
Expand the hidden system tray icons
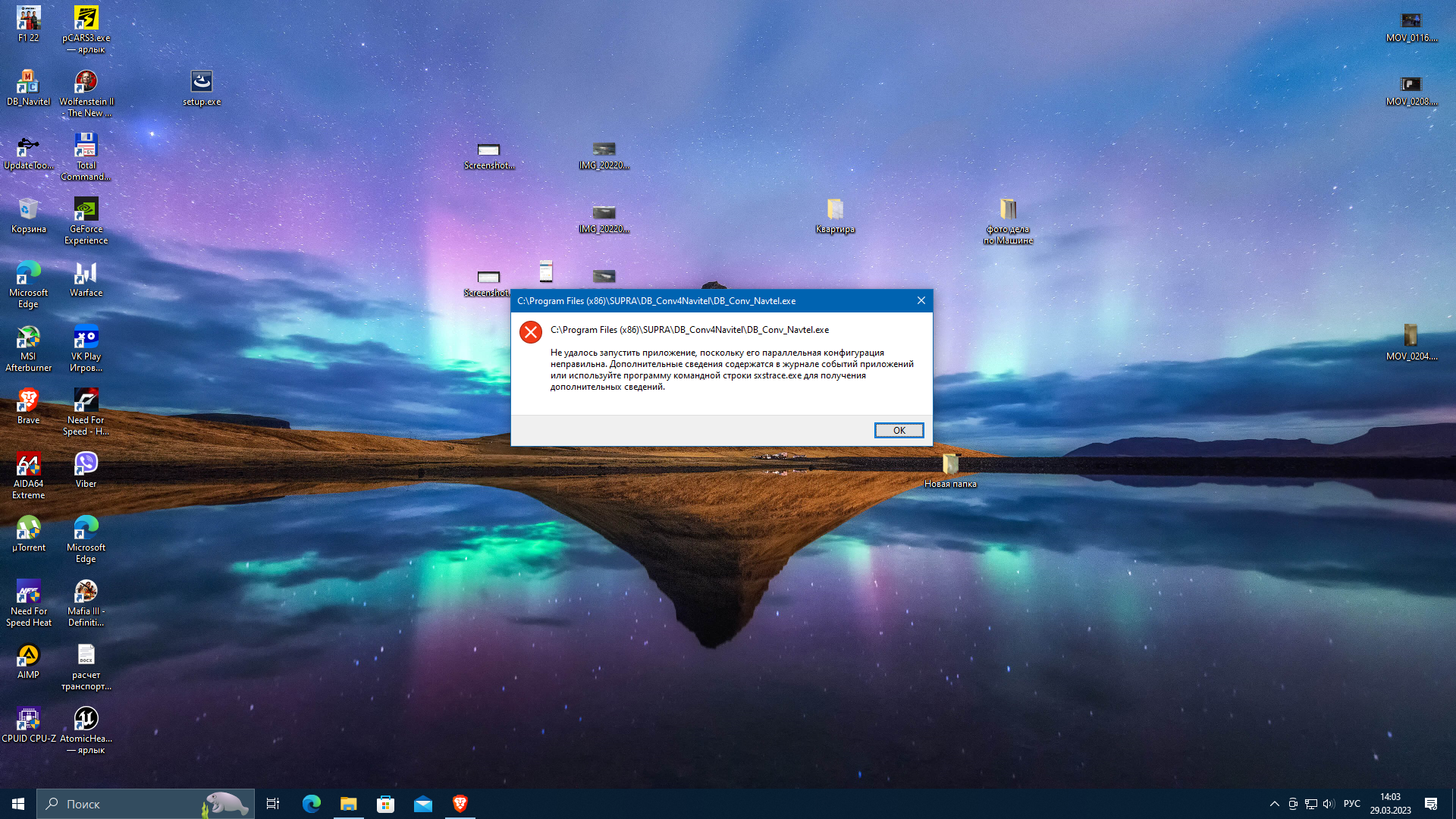tap(1274, 804)
